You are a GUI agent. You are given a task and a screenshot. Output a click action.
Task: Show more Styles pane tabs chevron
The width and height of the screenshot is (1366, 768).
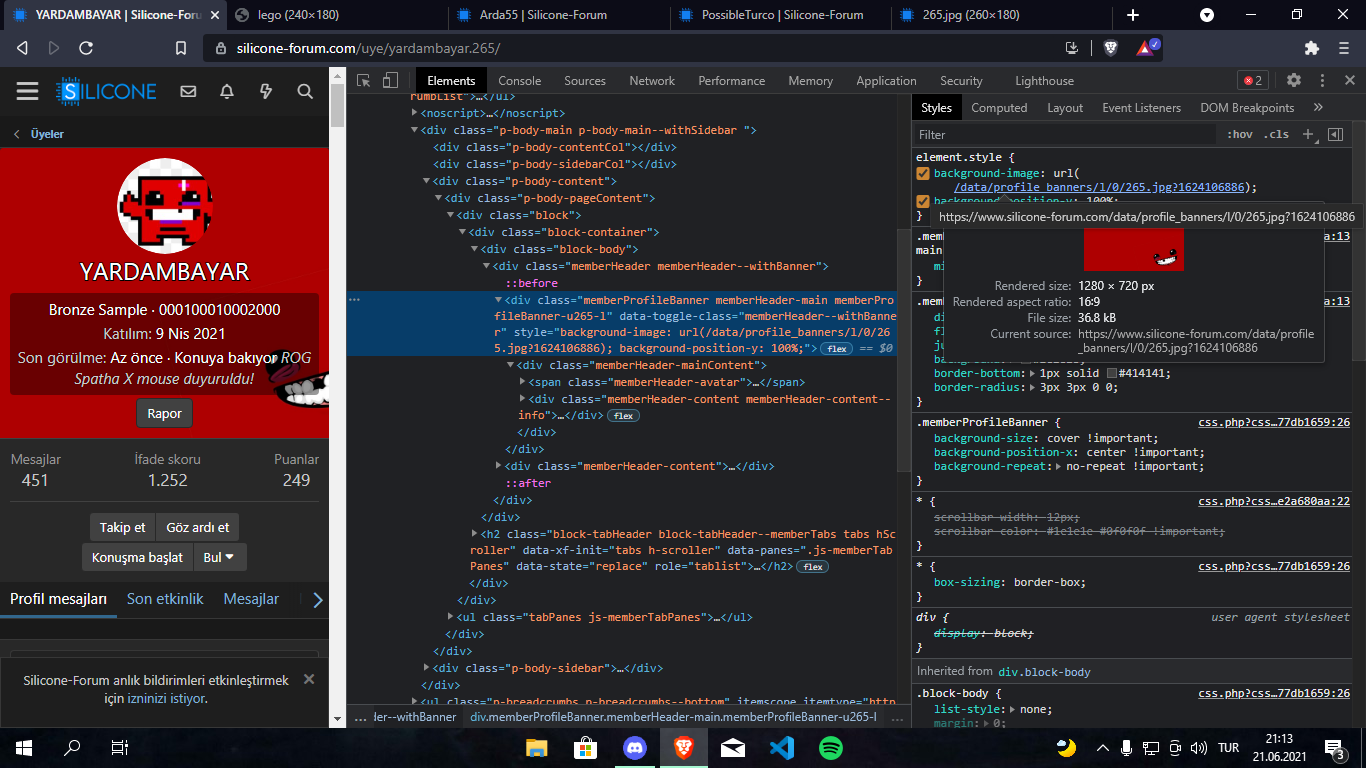1318,107
